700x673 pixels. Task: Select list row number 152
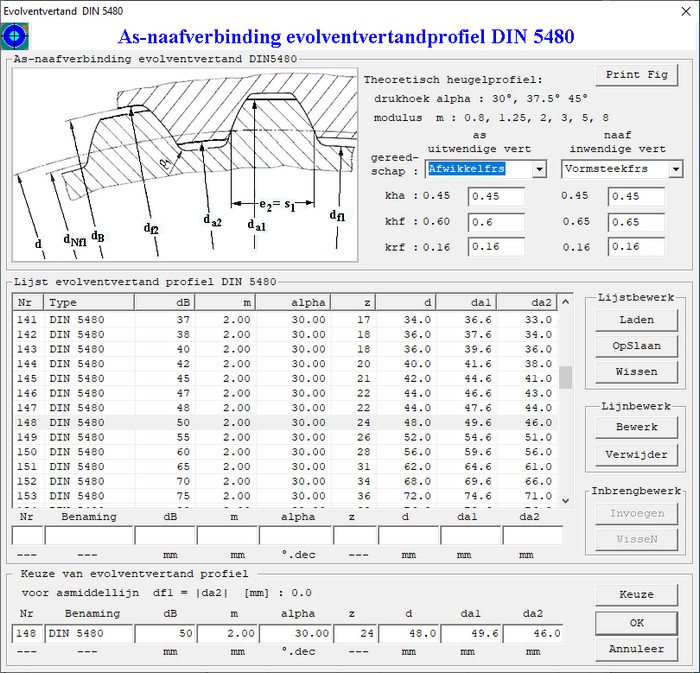(285, 482)
